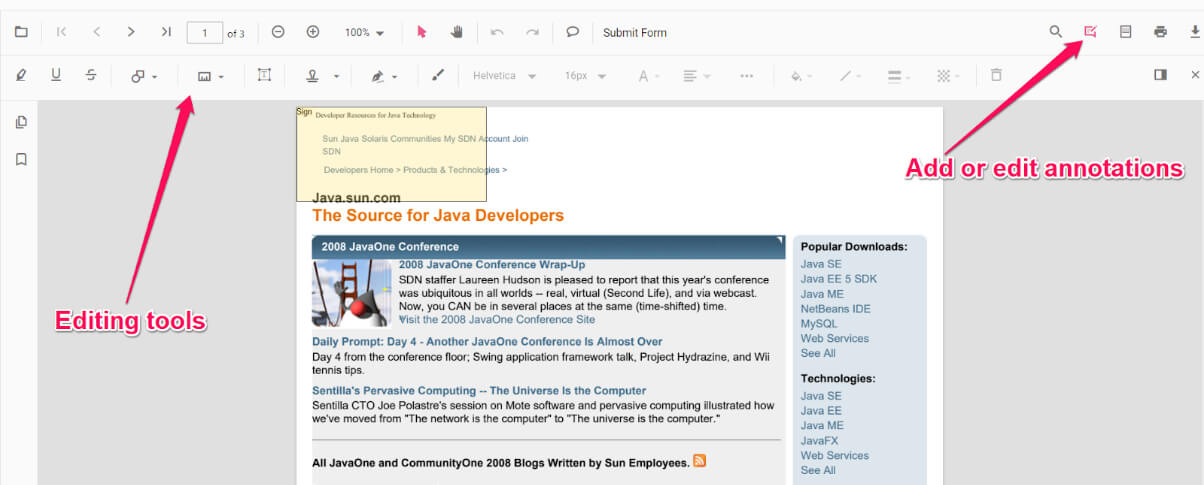Activate the pan hand tool
1204x485 pixels.
point(457,32)
